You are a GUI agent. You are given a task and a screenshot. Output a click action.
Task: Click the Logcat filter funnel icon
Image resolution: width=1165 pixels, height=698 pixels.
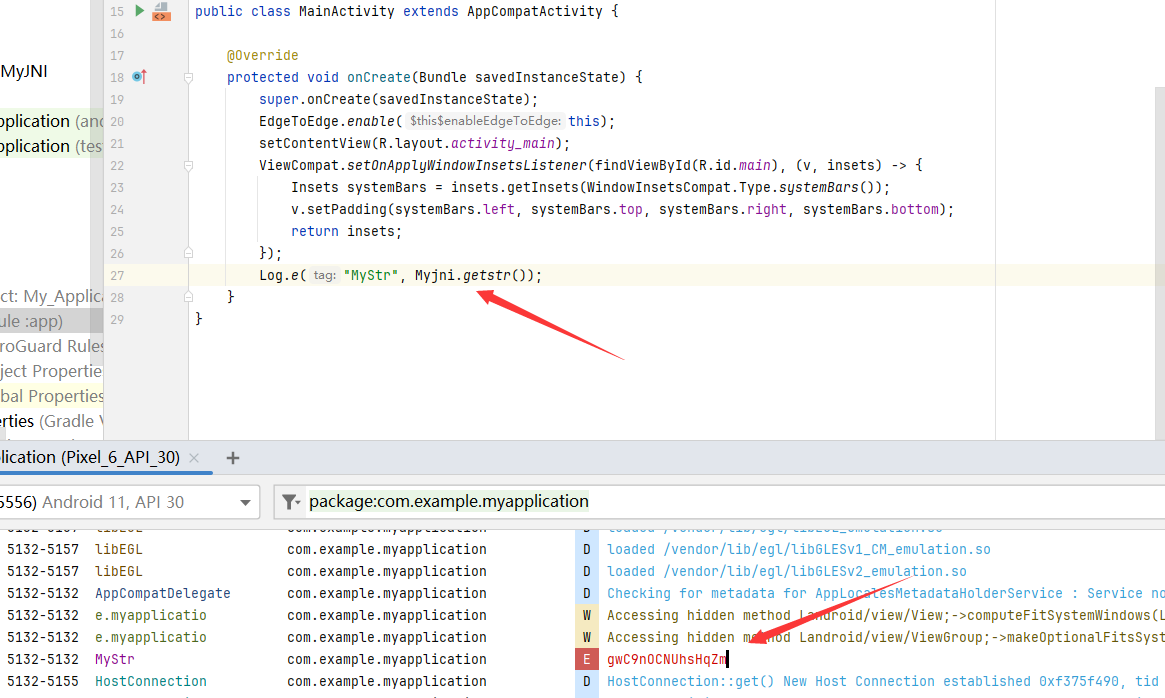(x=290, y=502)
